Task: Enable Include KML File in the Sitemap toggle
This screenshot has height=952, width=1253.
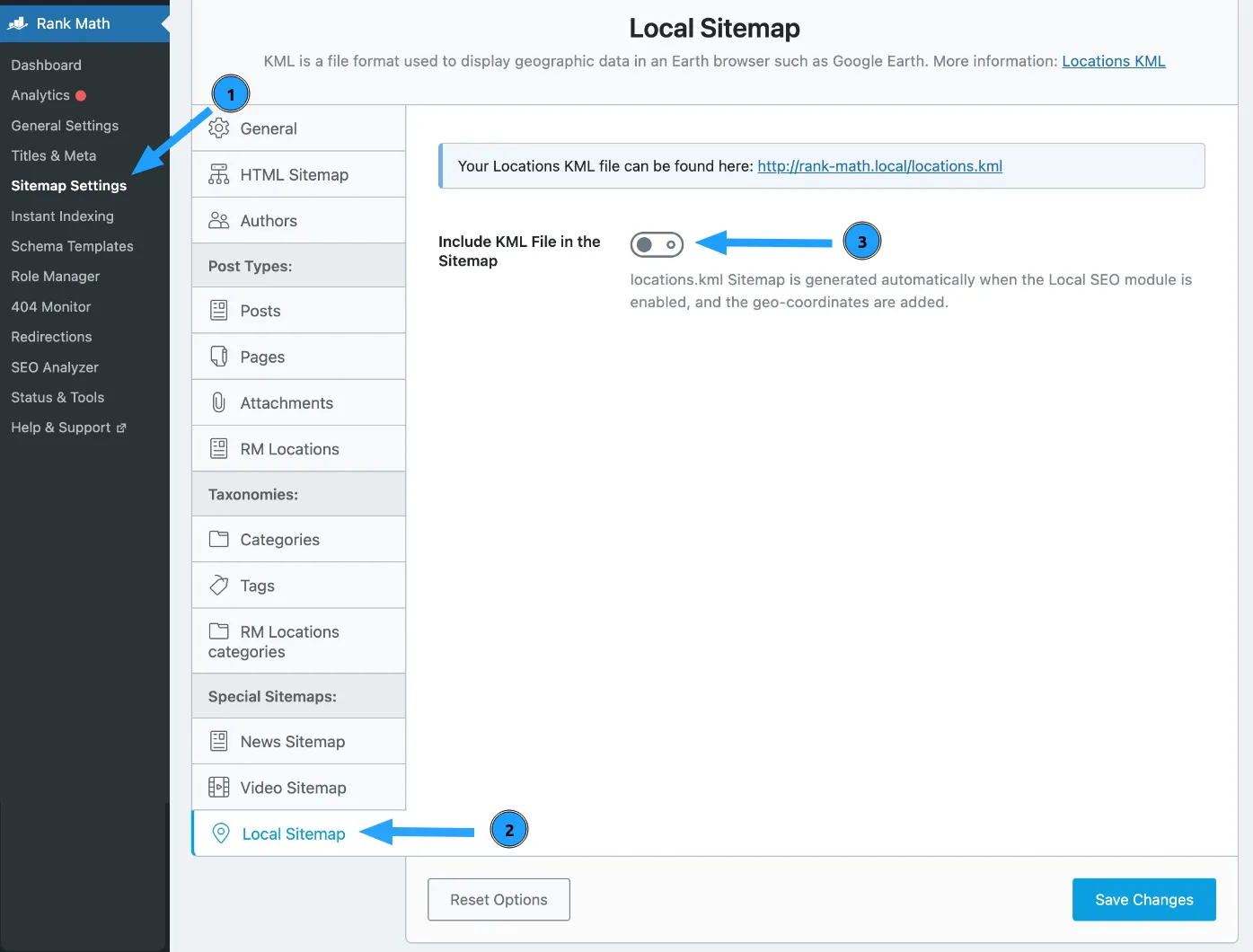Action: coord(657,244)
